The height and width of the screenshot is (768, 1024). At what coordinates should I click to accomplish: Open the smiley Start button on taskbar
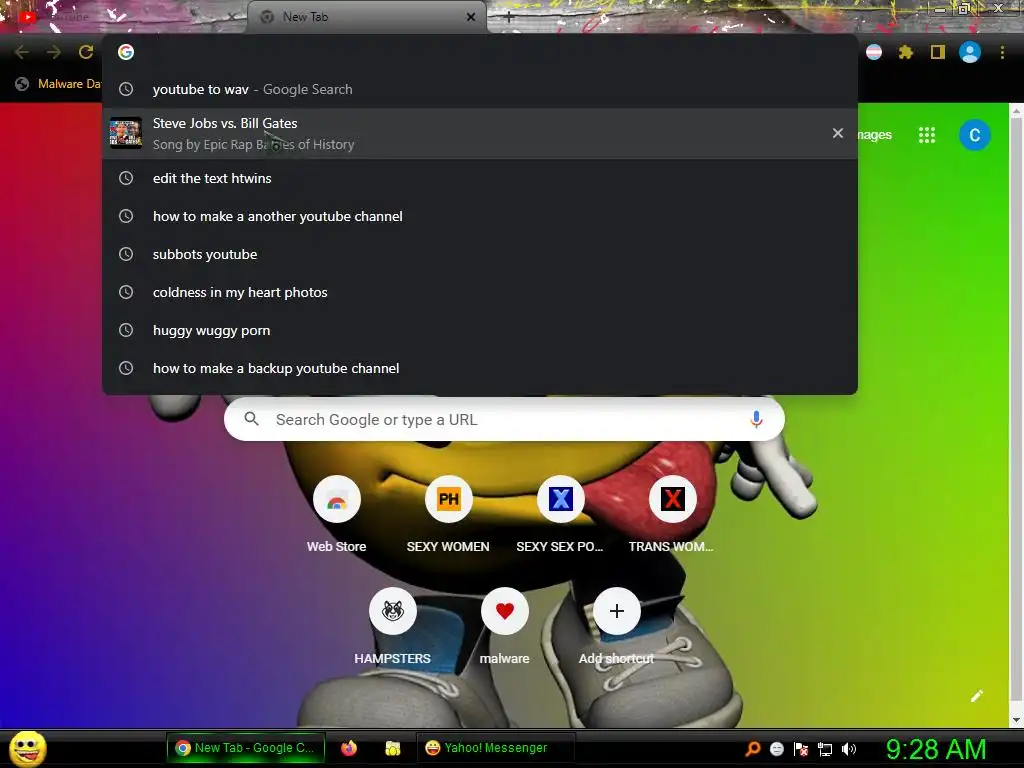[27, 748]
